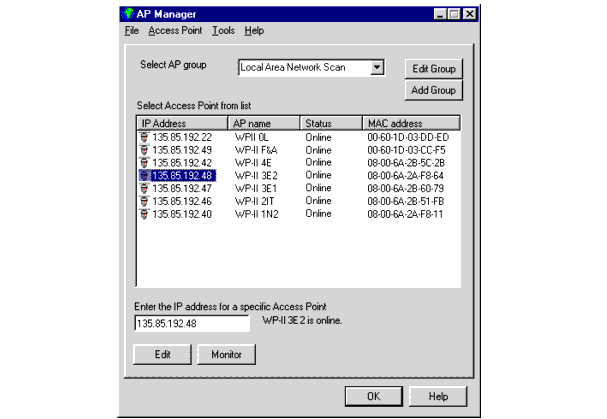Click the access point icon beside 135.85.192.42
The height and width of the screenshot is (419, 607).
(x=144, y=163)
